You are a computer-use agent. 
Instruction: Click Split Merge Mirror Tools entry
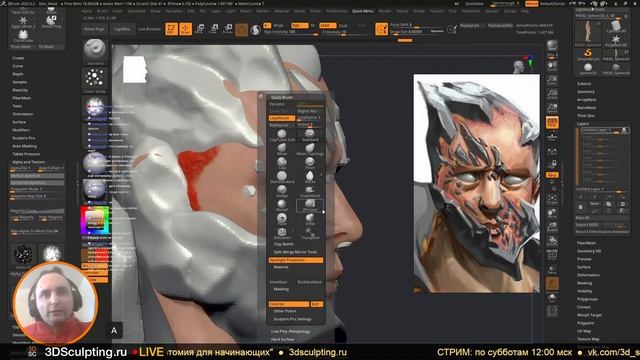tap(295, 252)
